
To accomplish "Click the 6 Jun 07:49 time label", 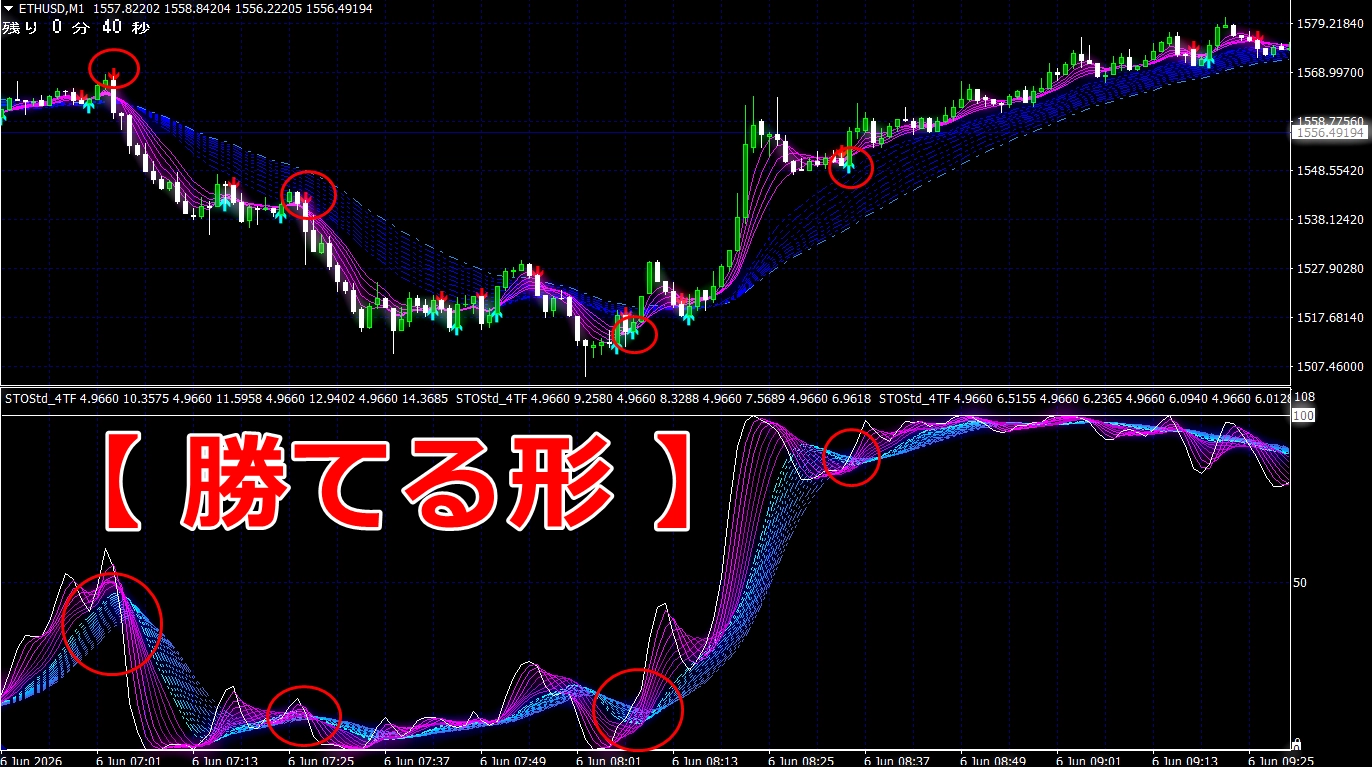I will click(514, 760).
